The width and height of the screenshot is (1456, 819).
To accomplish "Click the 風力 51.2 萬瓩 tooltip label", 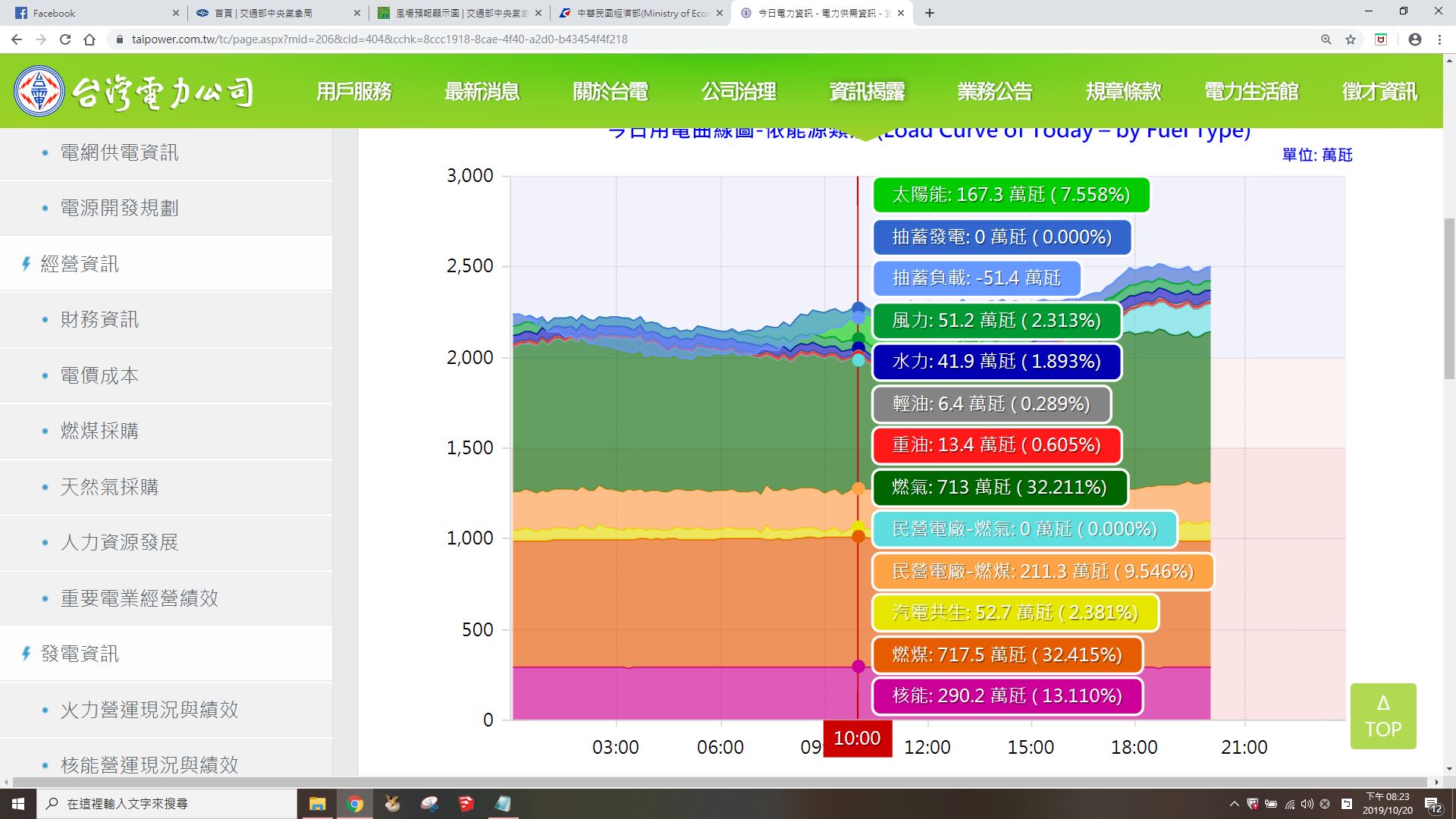I will (996, 321).
